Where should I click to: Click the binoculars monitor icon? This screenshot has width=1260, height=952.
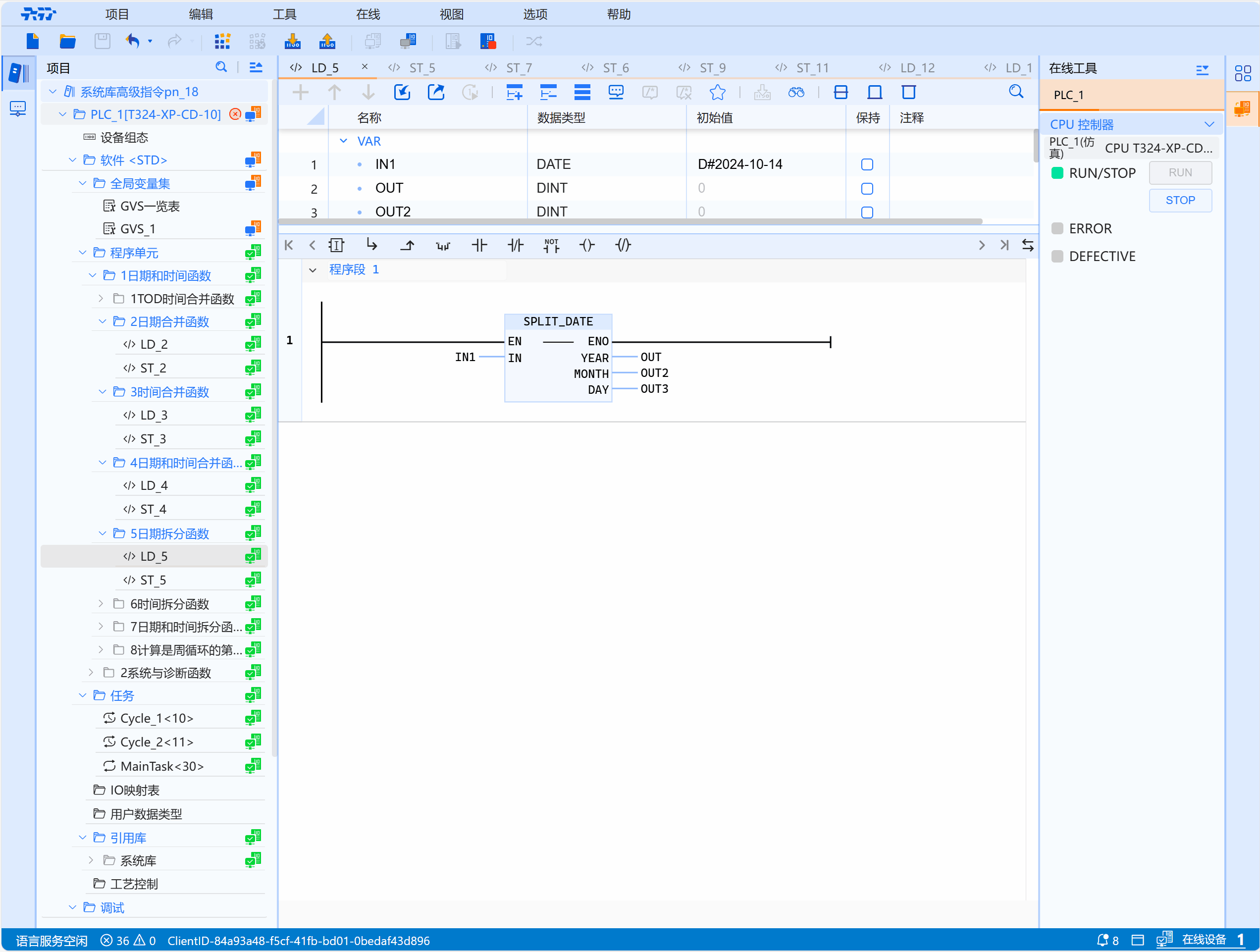(x=796, y=92)
